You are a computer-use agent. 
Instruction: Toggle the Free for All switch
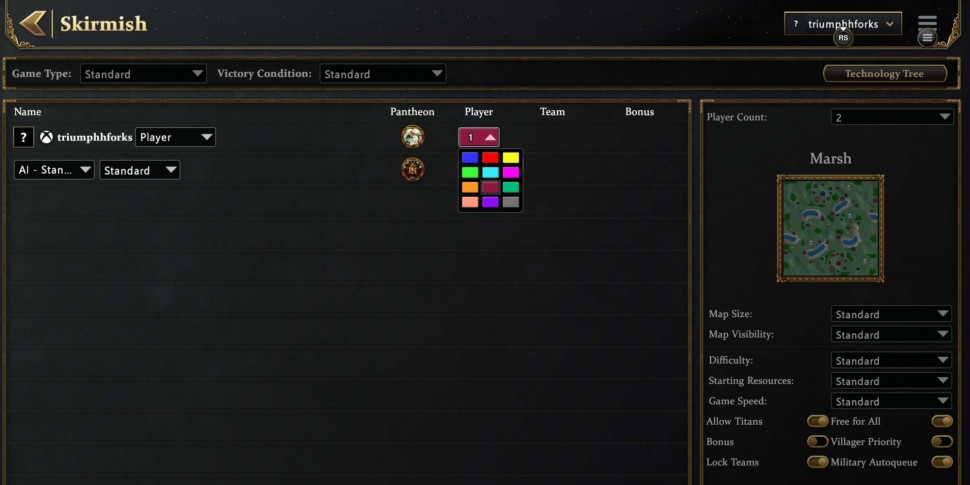point(942,421)
